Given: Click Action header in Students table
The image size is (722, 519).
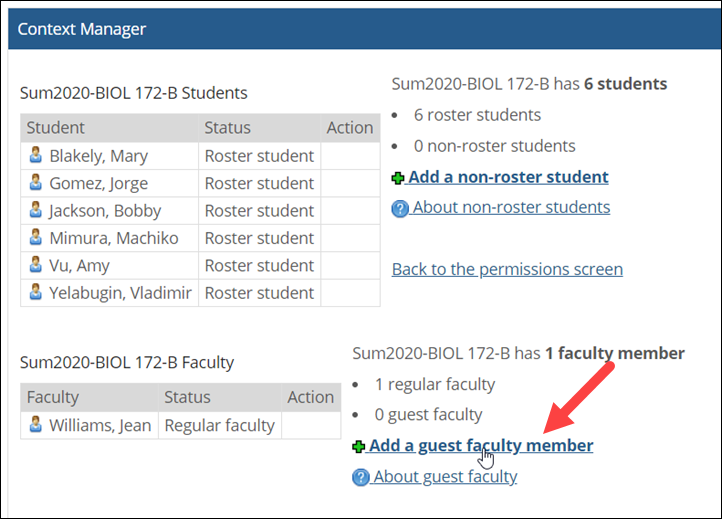Looking at the screenshot, I should coord(350,128).
